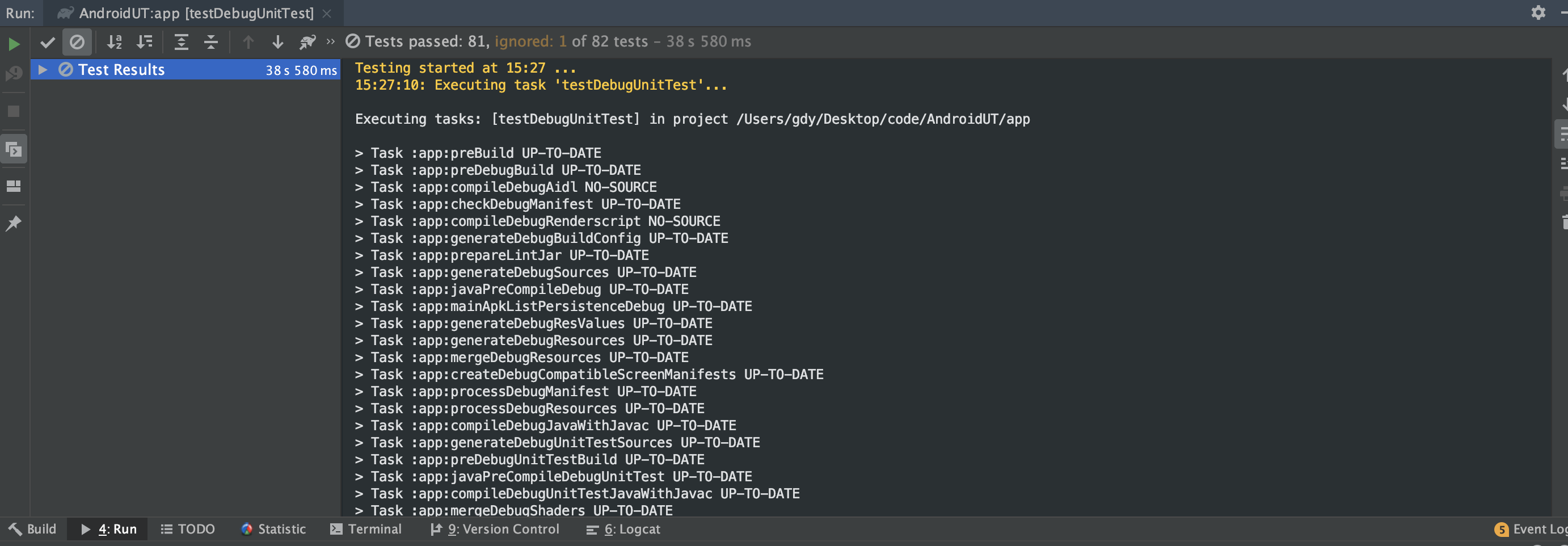Viewport: 1568px width, 546px height.
Task: Click ':app:createDebugCompatibleScreenManifests' task line
Action: [589, 375]
